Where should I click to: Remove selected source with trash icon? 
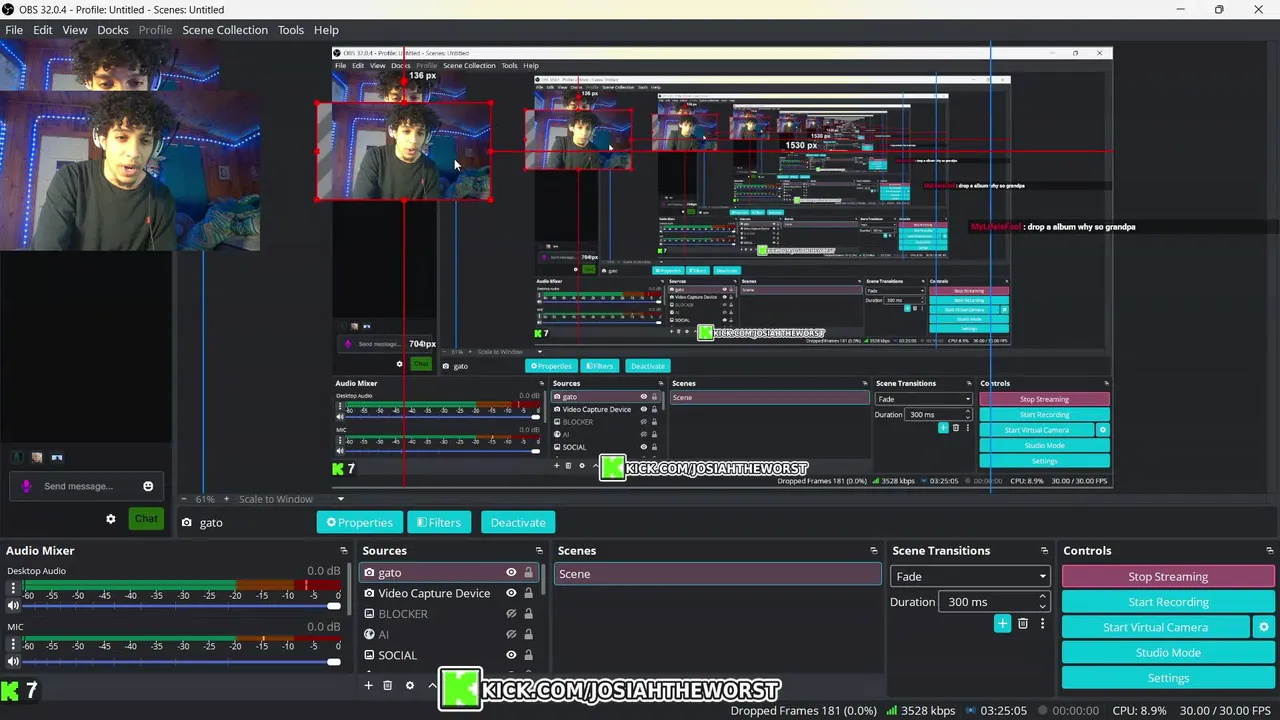click(x=388, y=685)
